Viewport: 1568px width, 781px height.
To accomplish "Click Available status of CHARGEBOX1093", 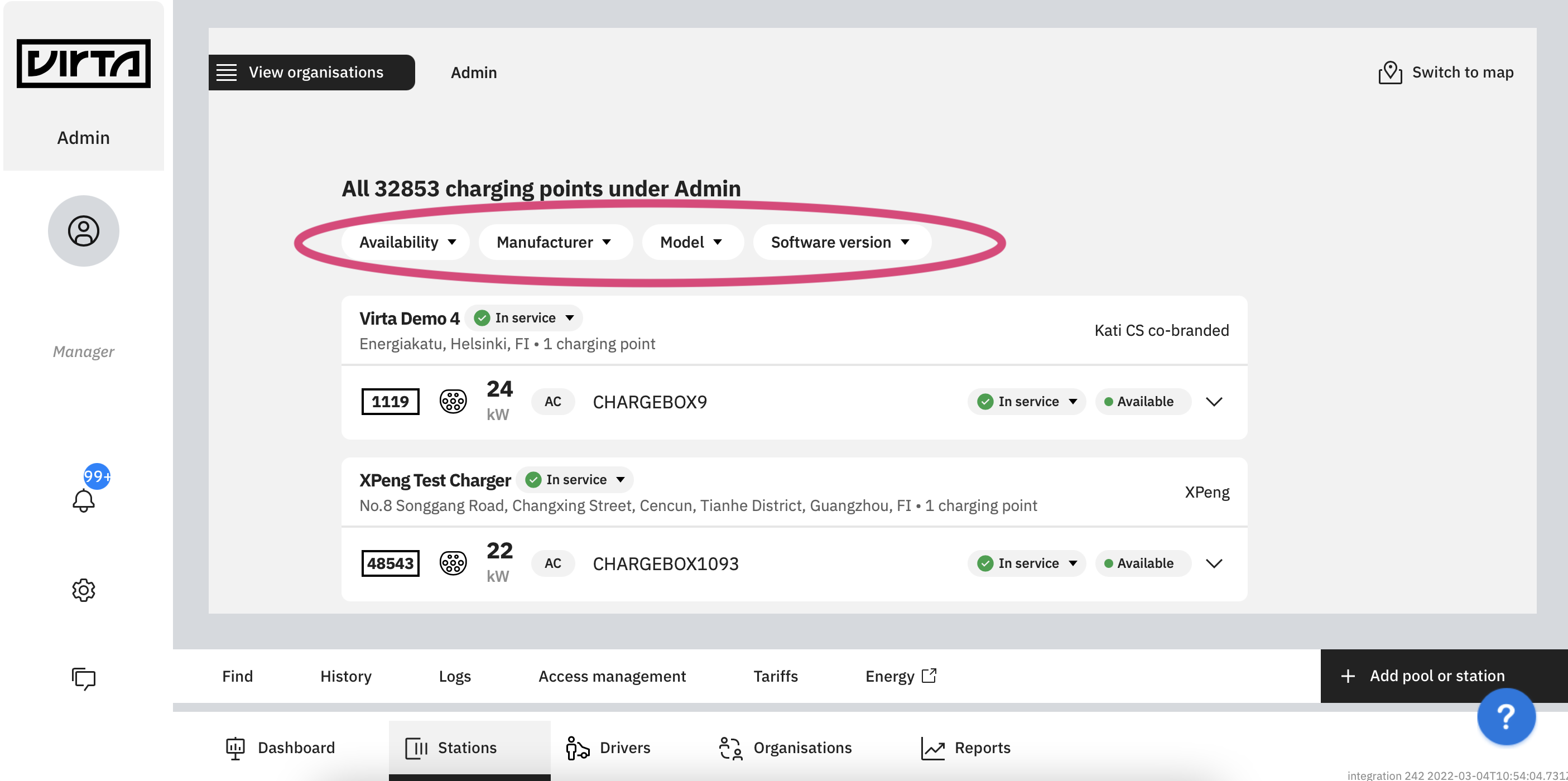I will [1143, 563].
